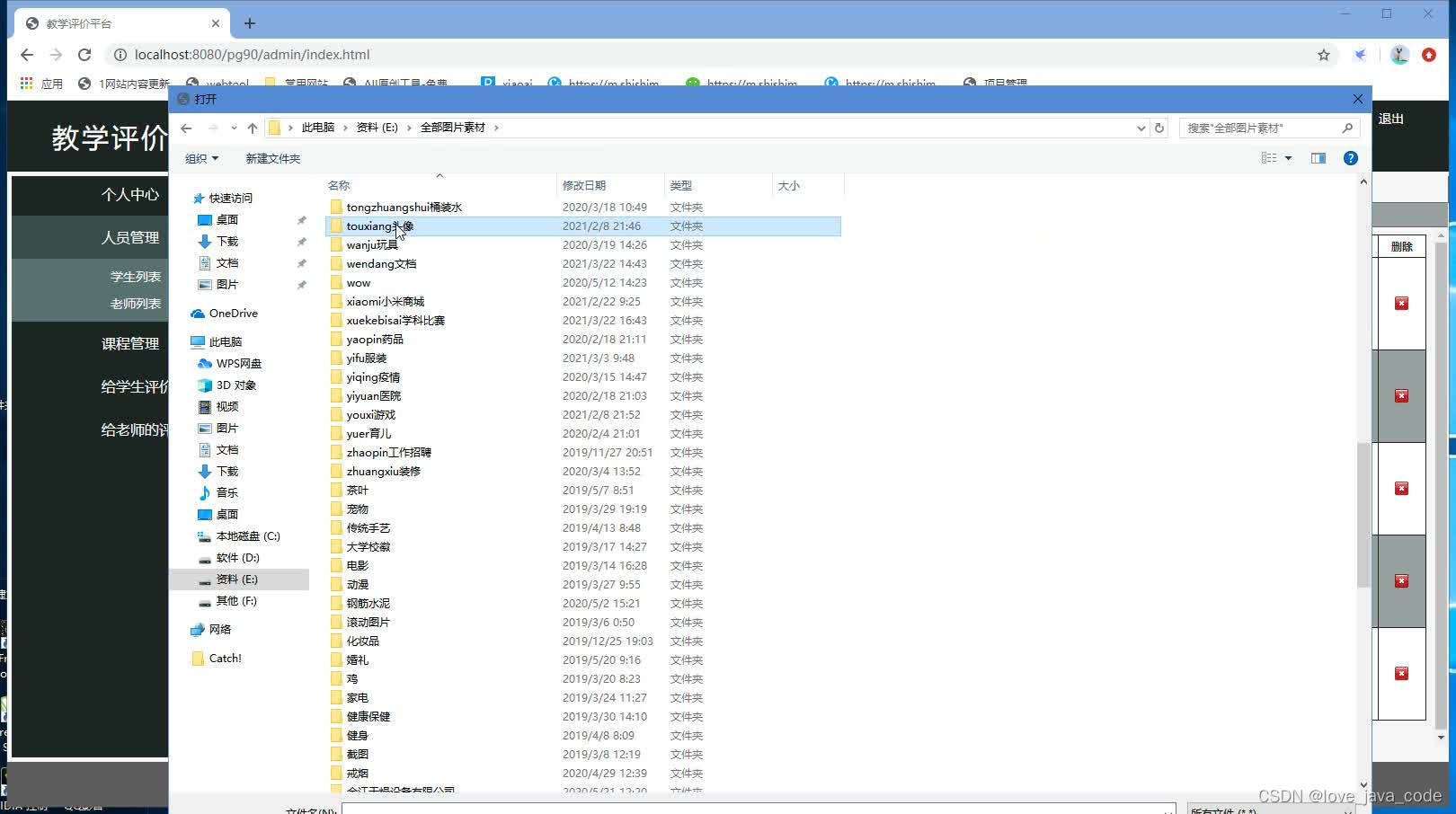The height and width of the screenshot is (814, 1456).
Task: Refresh the file dialog folder view
Action: [1159, 128]
